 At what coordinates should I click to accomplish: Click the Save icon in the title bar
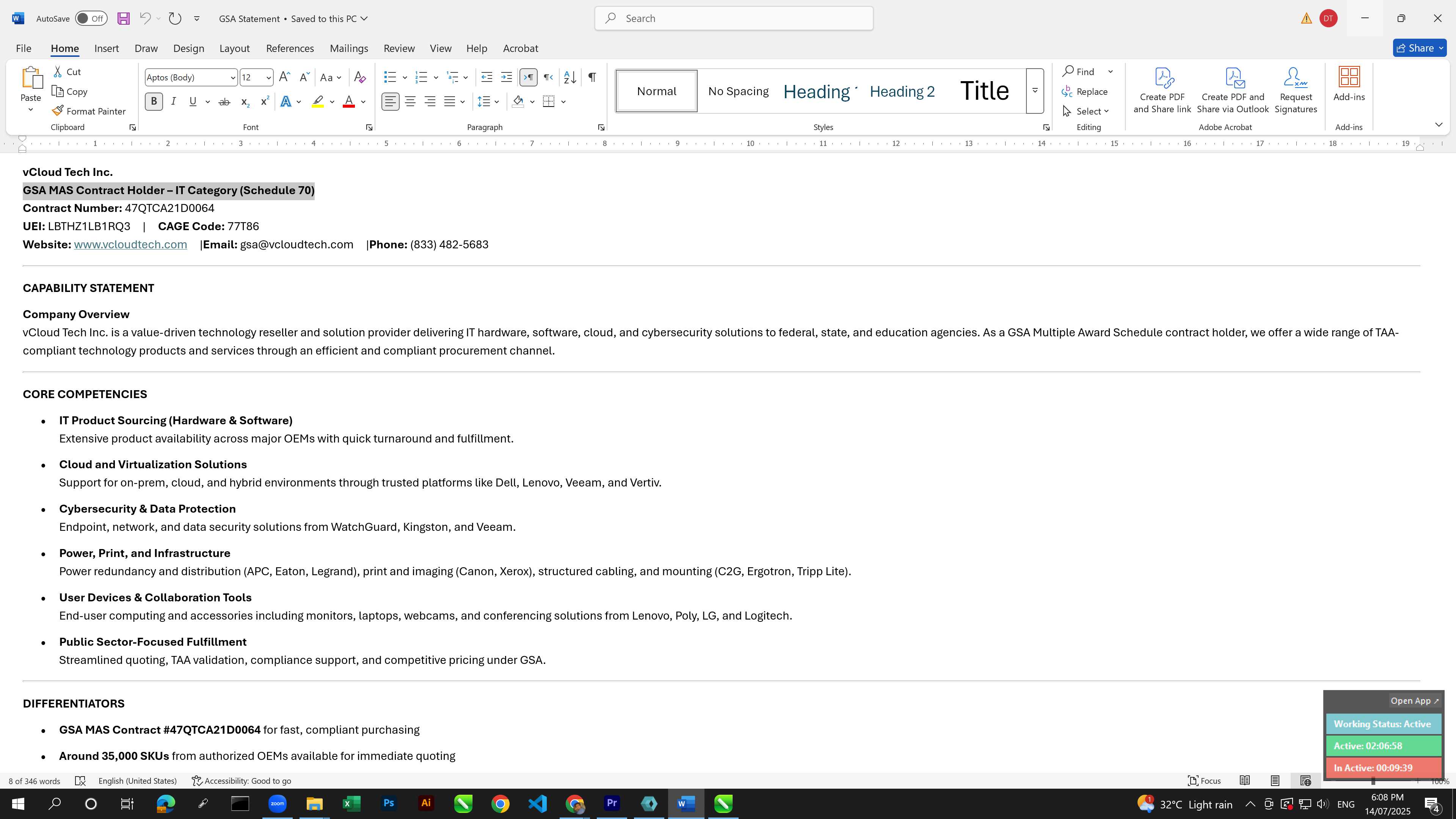tap(123, 19)
